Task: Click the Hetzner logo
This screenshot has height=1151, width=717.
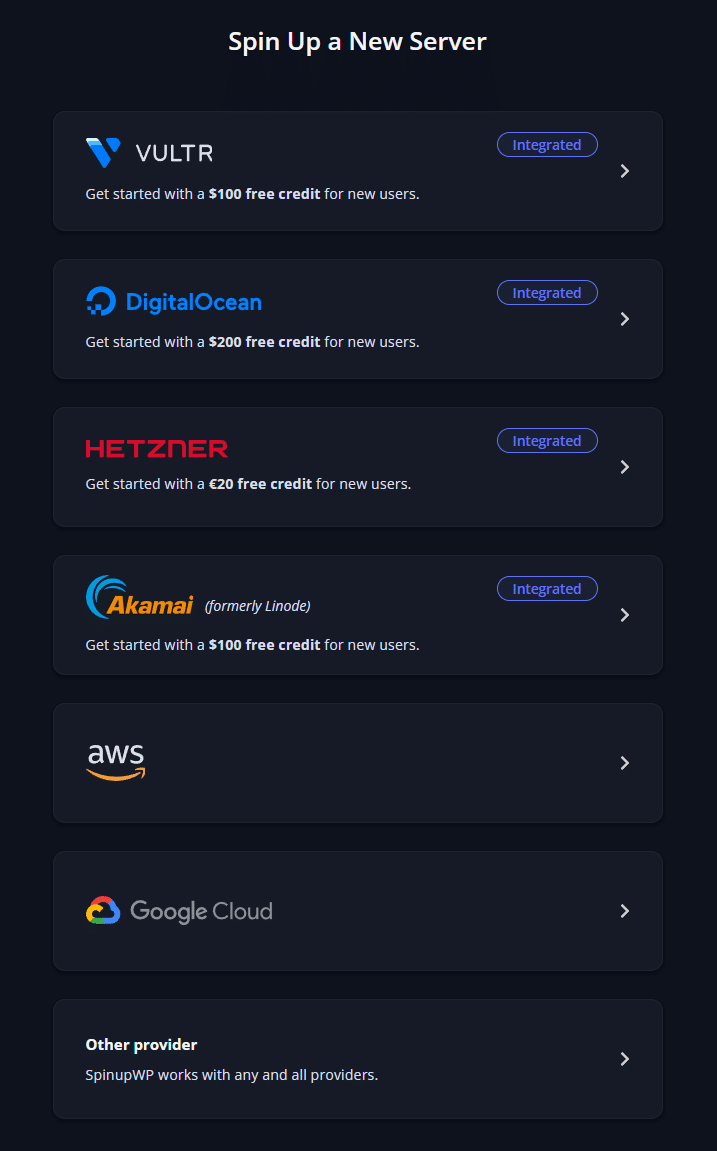Action: tap(156, 449)
